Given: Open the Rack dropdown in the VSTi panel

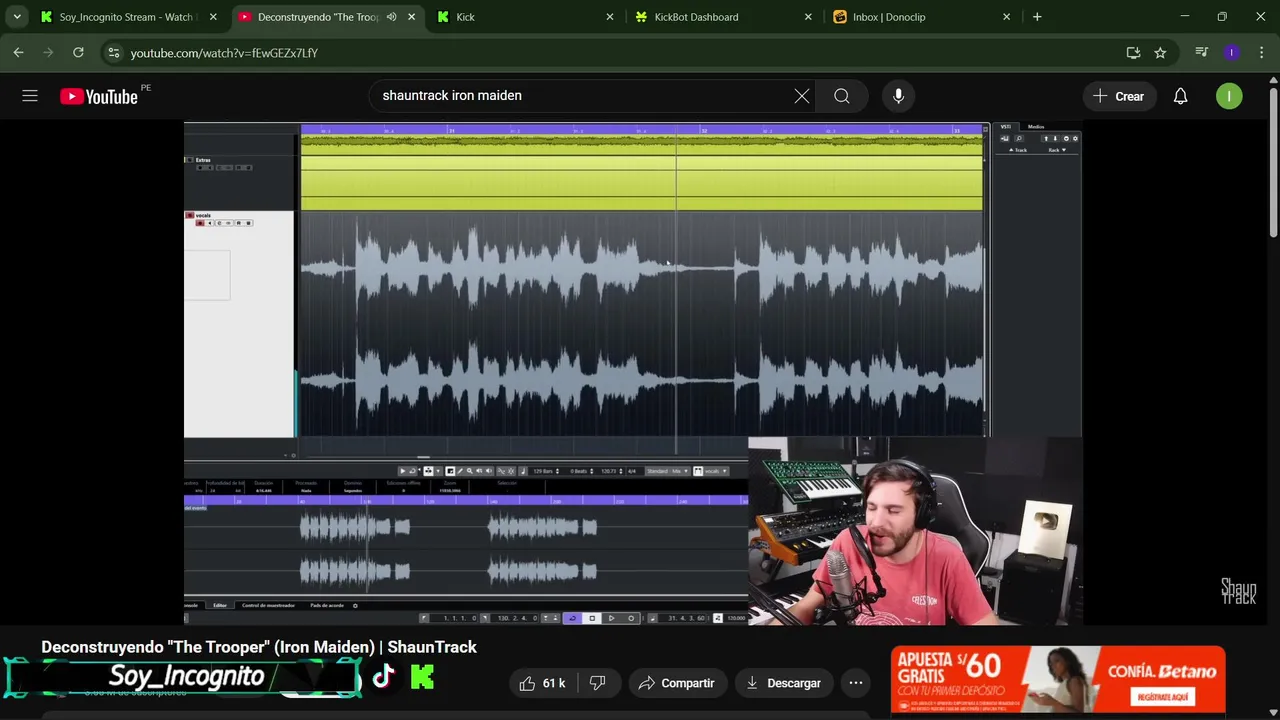Looking at the screenshot, I should click(x=1057, y=150).
